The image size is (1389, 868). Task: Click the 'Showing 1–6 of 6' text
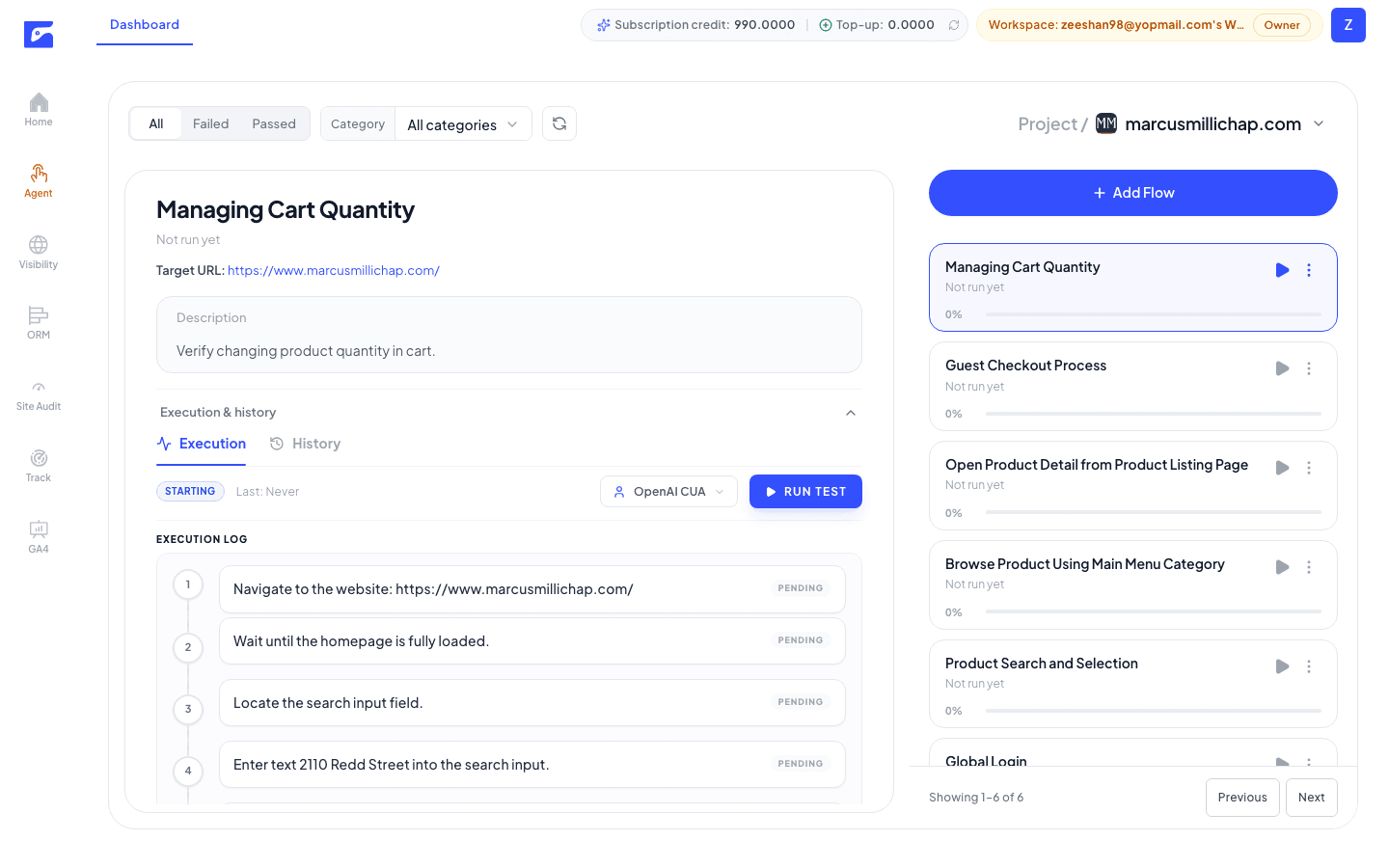976,798
